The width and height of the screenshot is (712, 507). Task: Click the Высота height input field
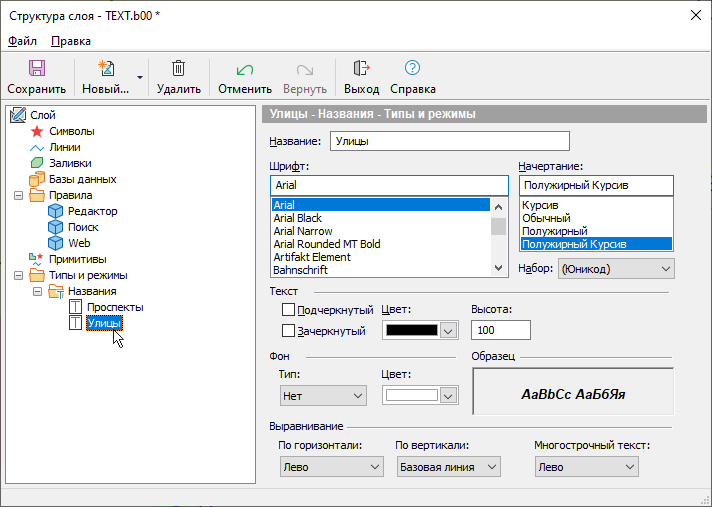pyautogui.click(x=500, y=330)
